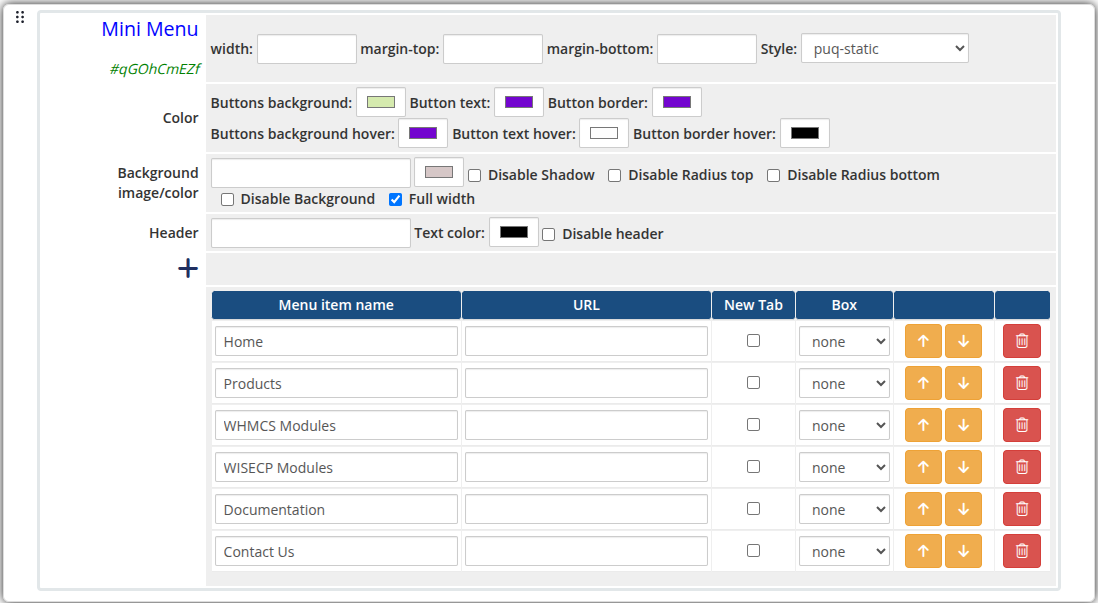Click the drag handle to grab the widget
The width and height of the screenshot is (1098, 603).
click(19, 17)
